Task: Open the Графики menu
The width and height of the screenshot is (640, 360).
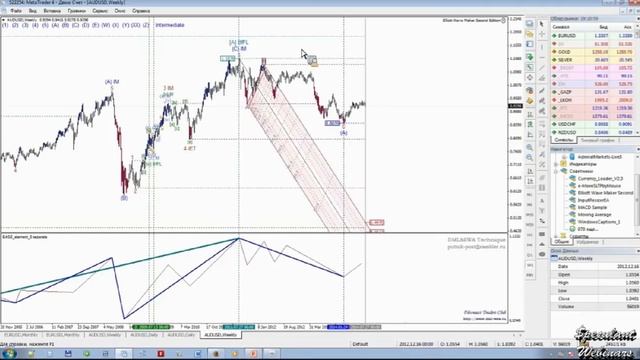Action: click(76, 11)
